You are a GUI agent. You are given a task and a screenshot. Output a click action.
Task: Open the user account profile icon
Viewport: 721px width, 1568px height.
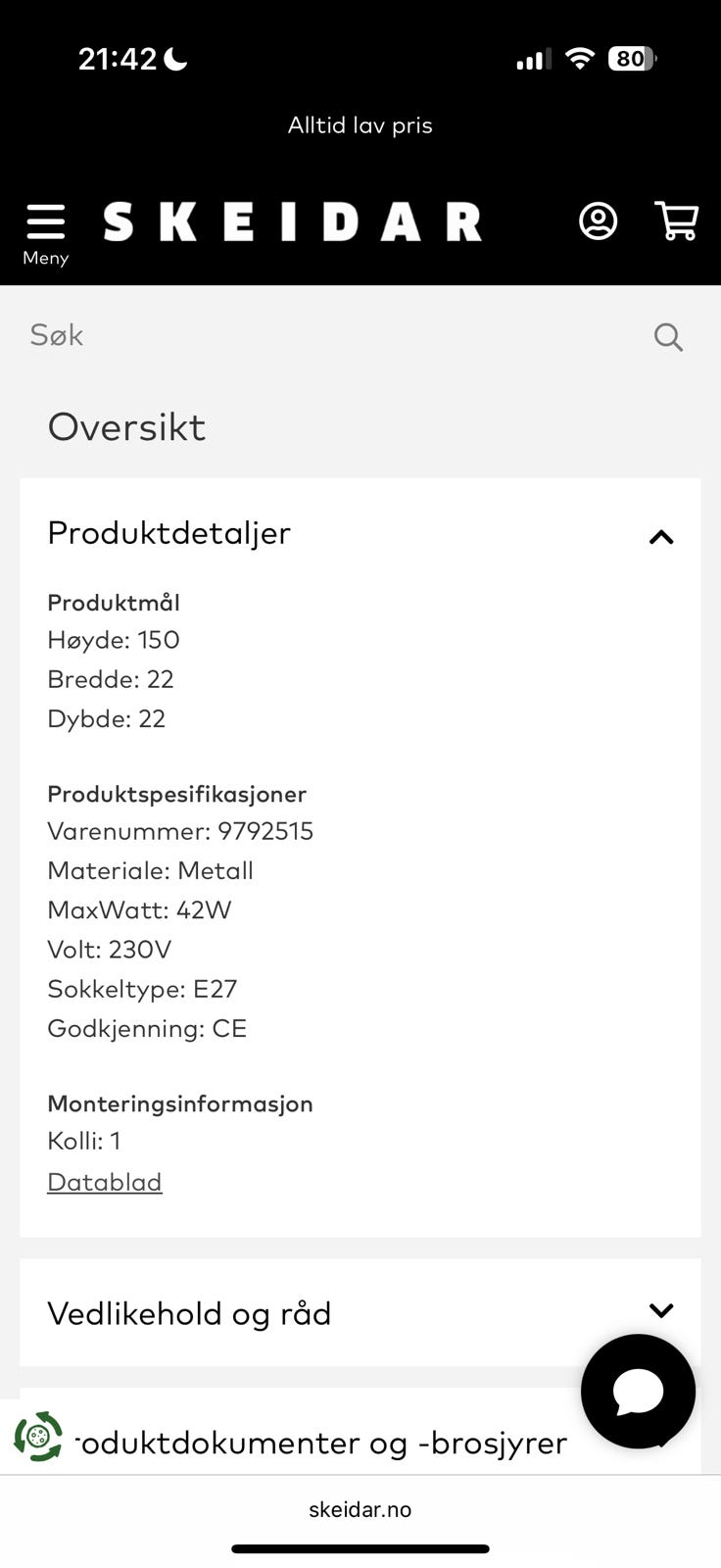(598, 221)
